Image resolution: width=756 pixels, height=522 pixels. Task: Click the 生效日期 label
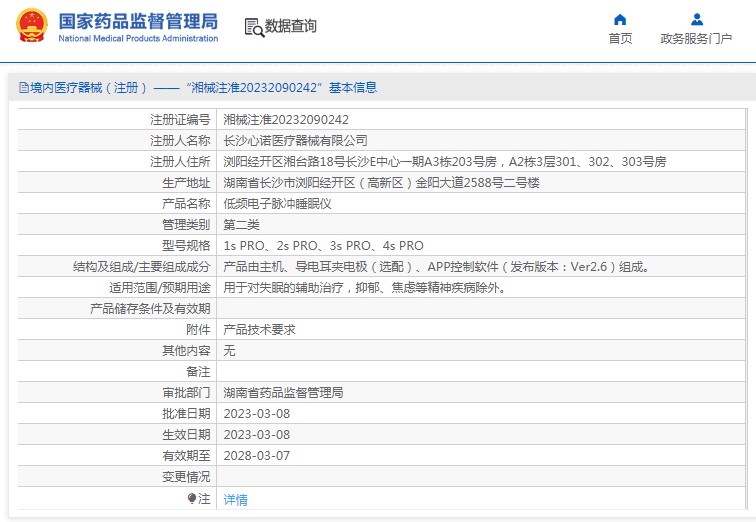(x=186, y=435)
